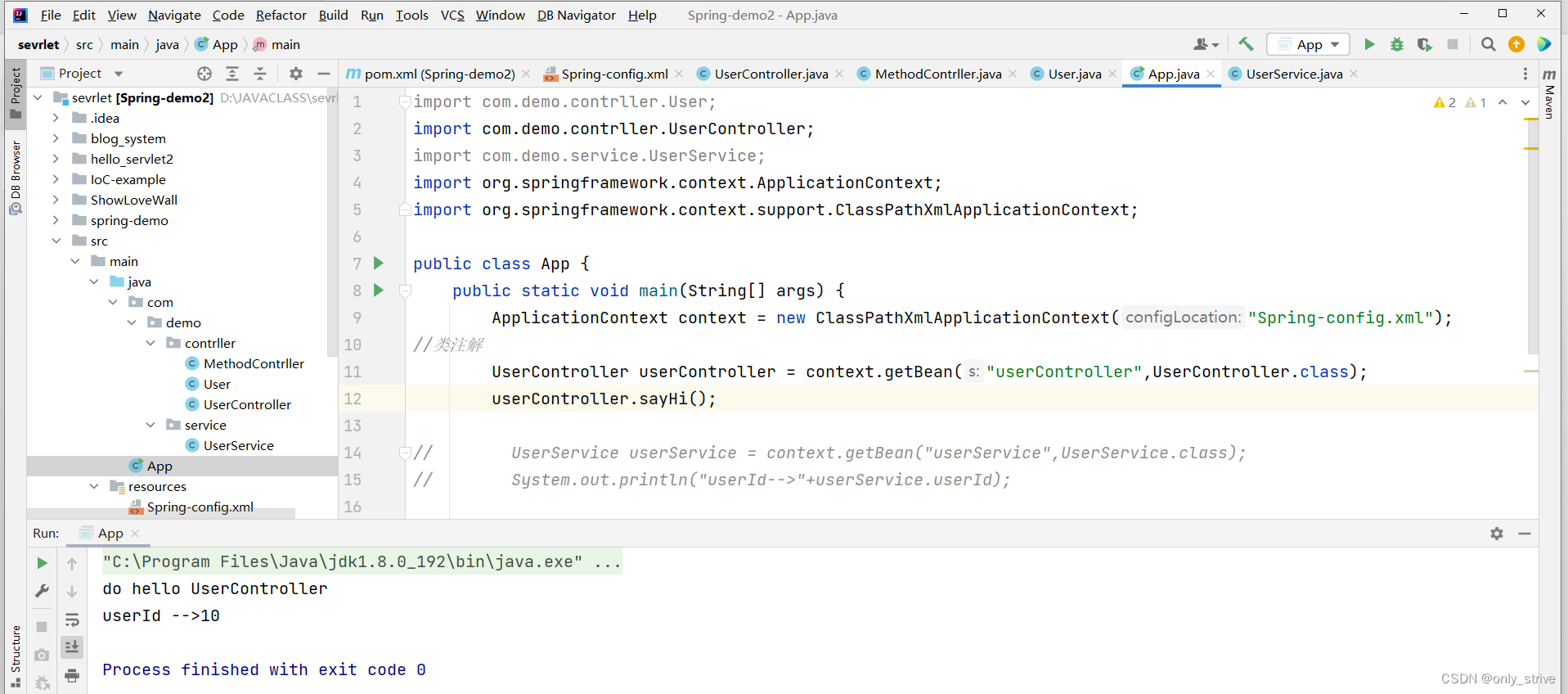1568x694 pixels.
Task: Switch to UserController.java tab
Action: 771,74
